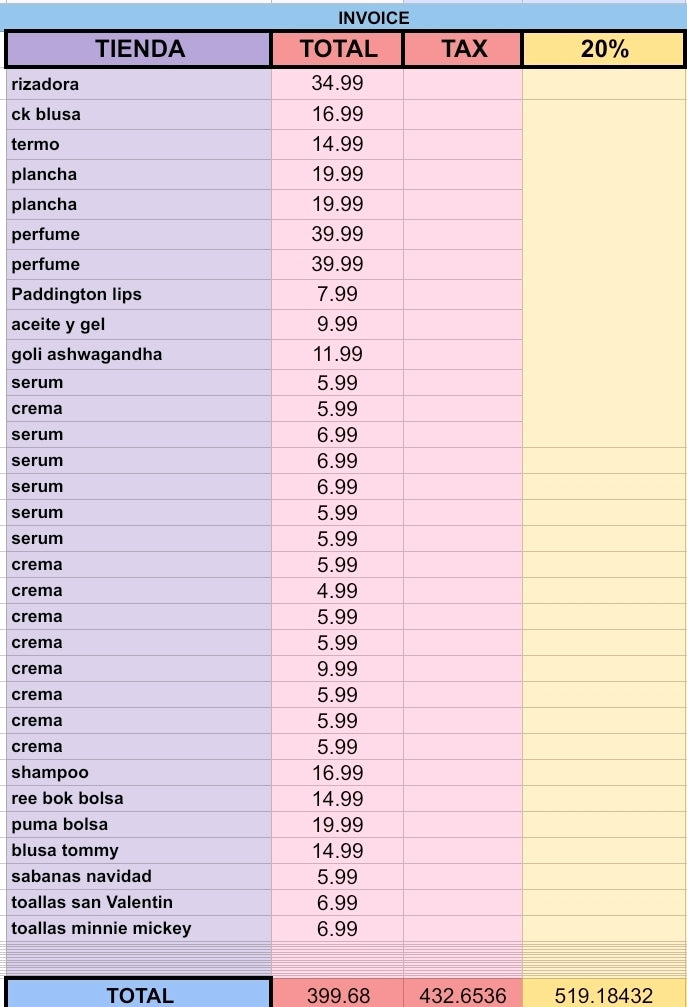
Task: Click the sabanas navidad cell
Action: pos(139,877)
